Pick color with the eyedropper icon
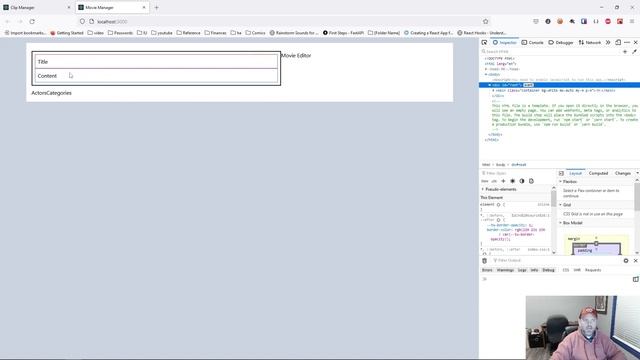This screenshot has height=360, width=640. (634, 51)
